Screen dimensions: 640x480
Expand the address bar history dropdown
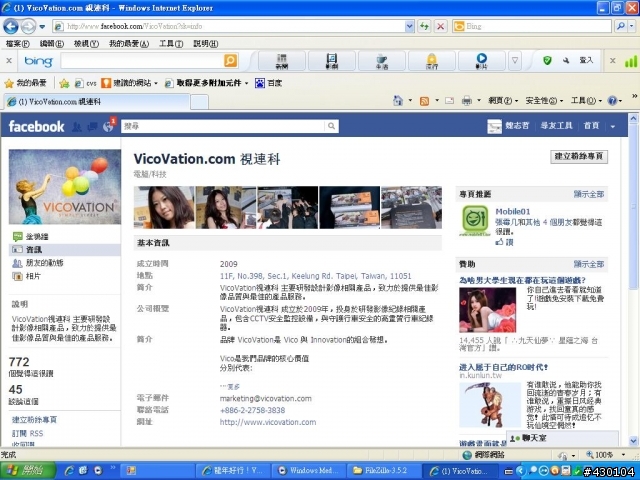pos(410,27)
